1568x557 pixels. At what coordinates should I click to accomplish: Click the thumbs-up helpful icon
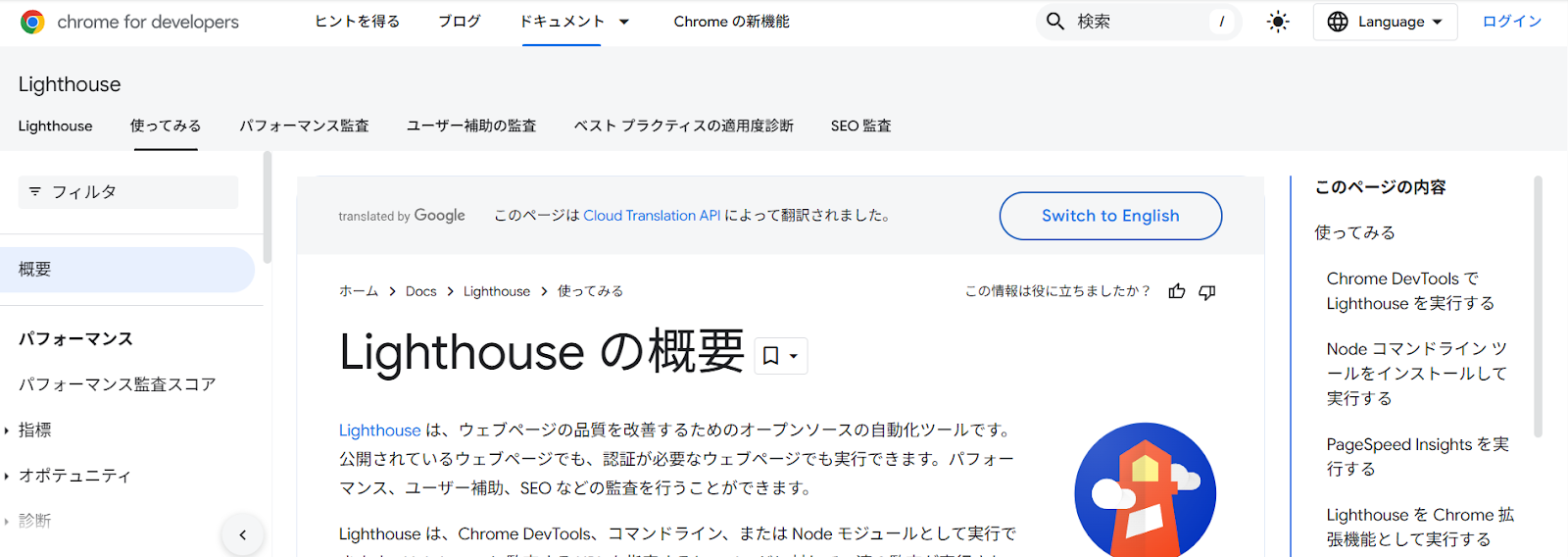[1177, 291]
